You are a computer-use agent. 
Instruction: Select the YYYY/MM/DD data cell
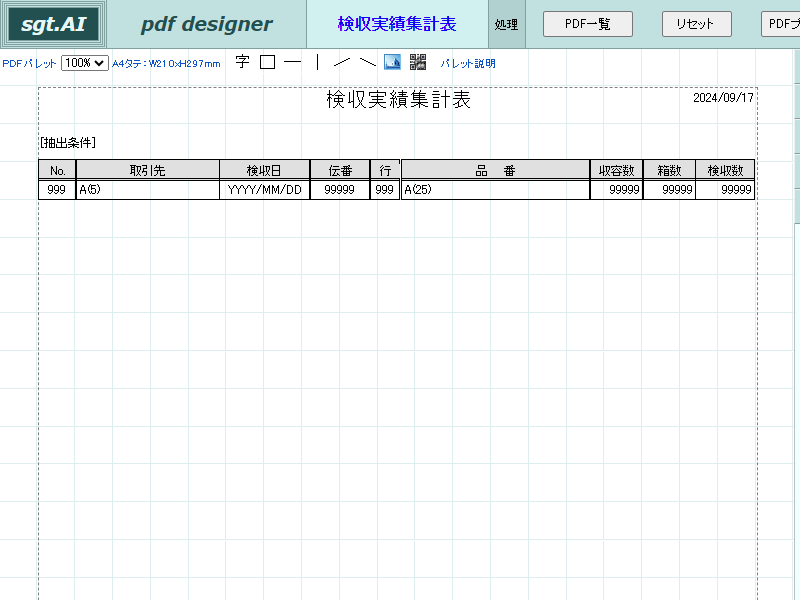[x=264, y=190]
